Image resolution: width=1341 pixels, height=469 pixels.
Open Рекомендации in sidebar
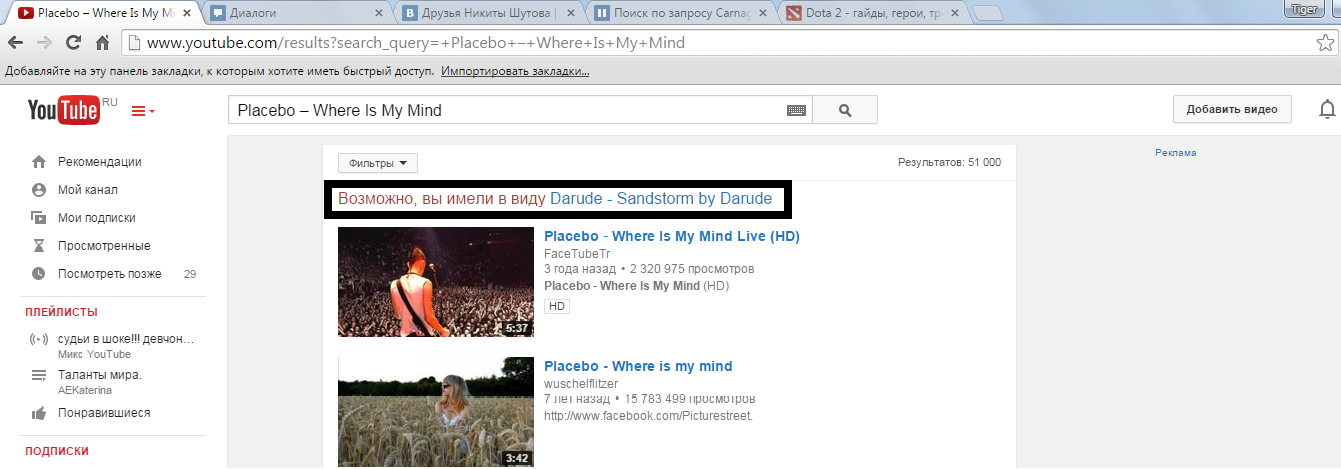[x=100, y=161]
